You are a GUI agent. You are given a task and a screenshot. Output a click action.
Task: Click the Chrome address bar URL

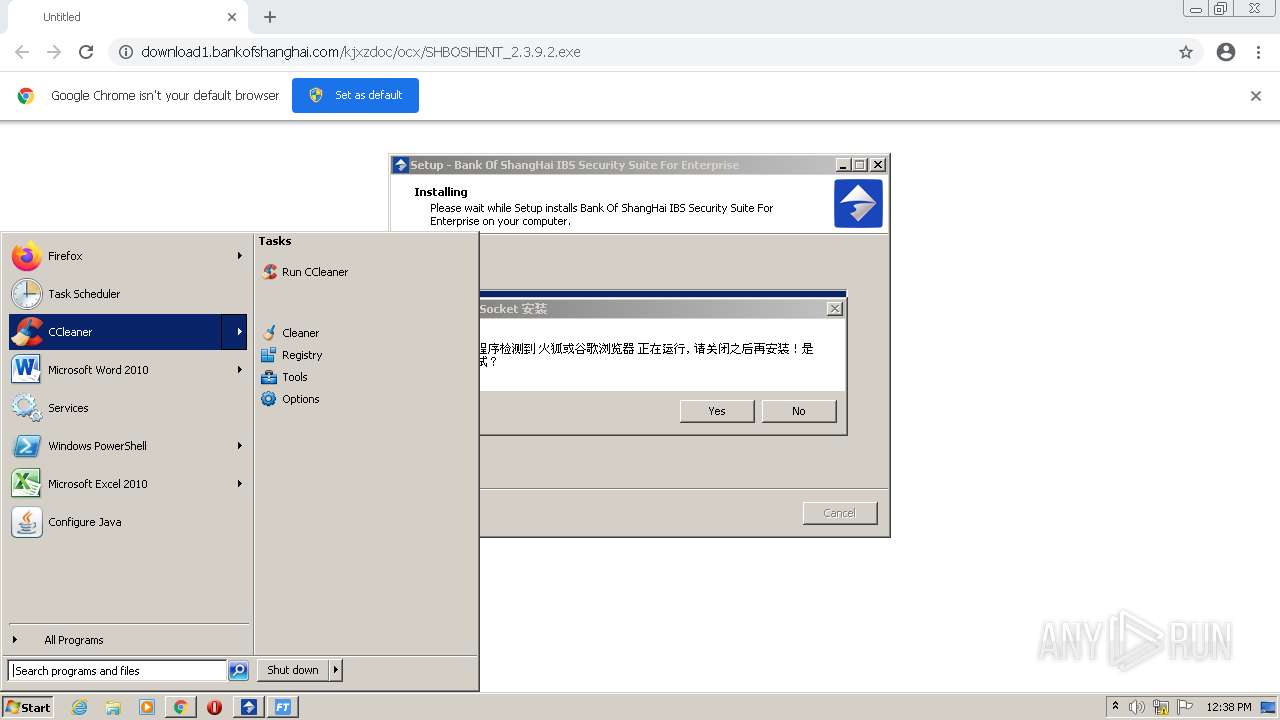coord(361,52)
